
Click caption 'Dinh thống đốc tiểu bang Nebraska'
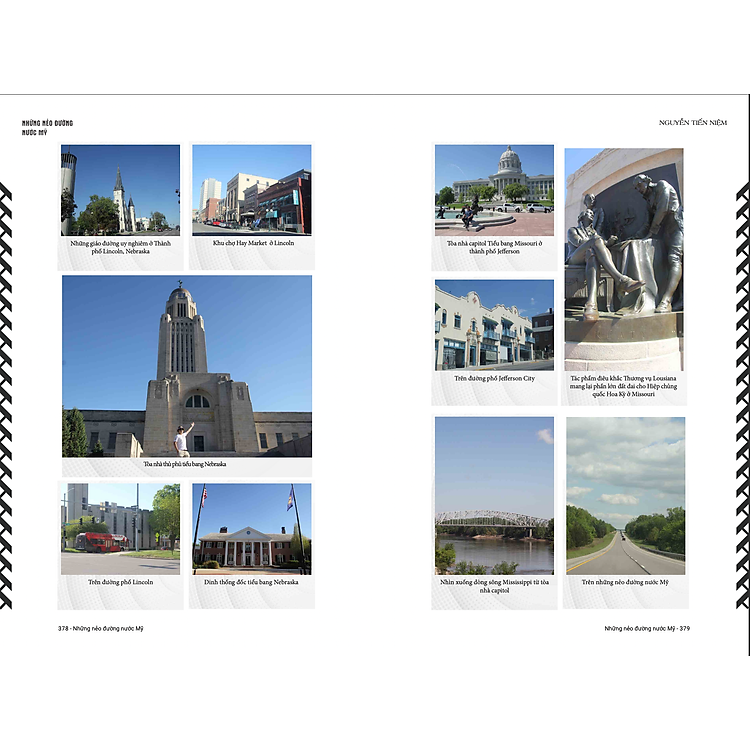pyautogui.click(x=252, y=582)
